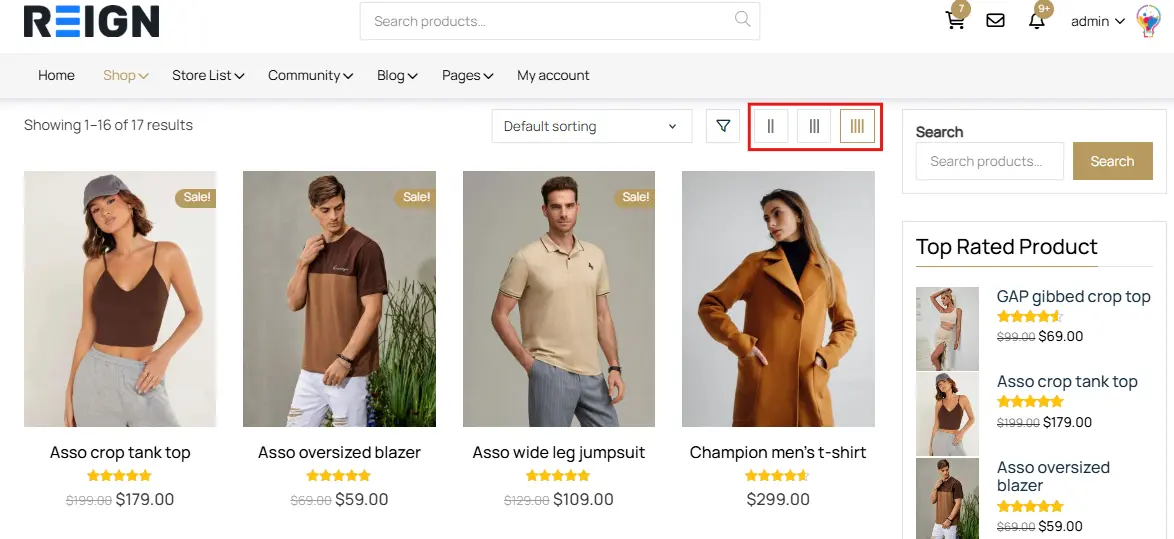Open the notifications bell icon
The image size is (1174, 539).
[1037, 21]
